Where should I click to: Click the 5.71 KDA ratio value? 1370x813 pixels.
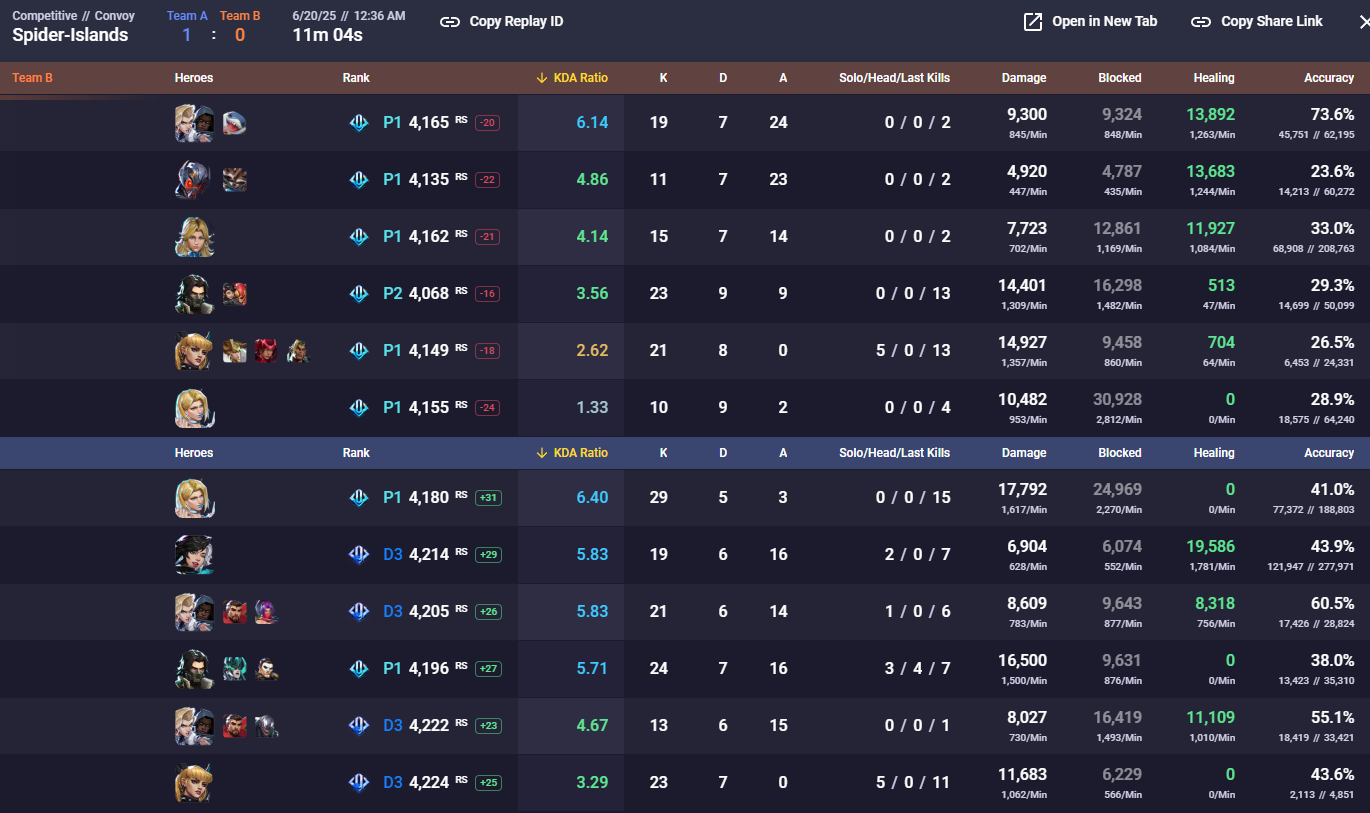(592, 669)
